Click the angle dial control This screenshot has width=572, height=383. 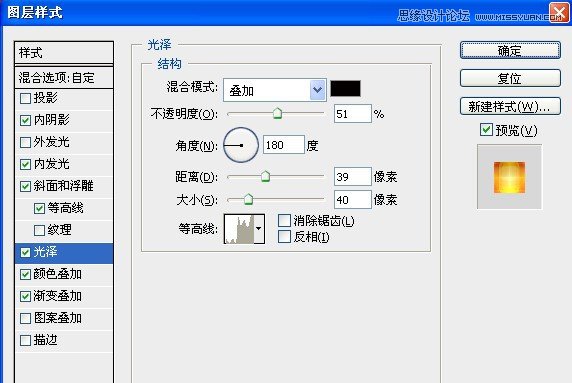coord(241,145)
